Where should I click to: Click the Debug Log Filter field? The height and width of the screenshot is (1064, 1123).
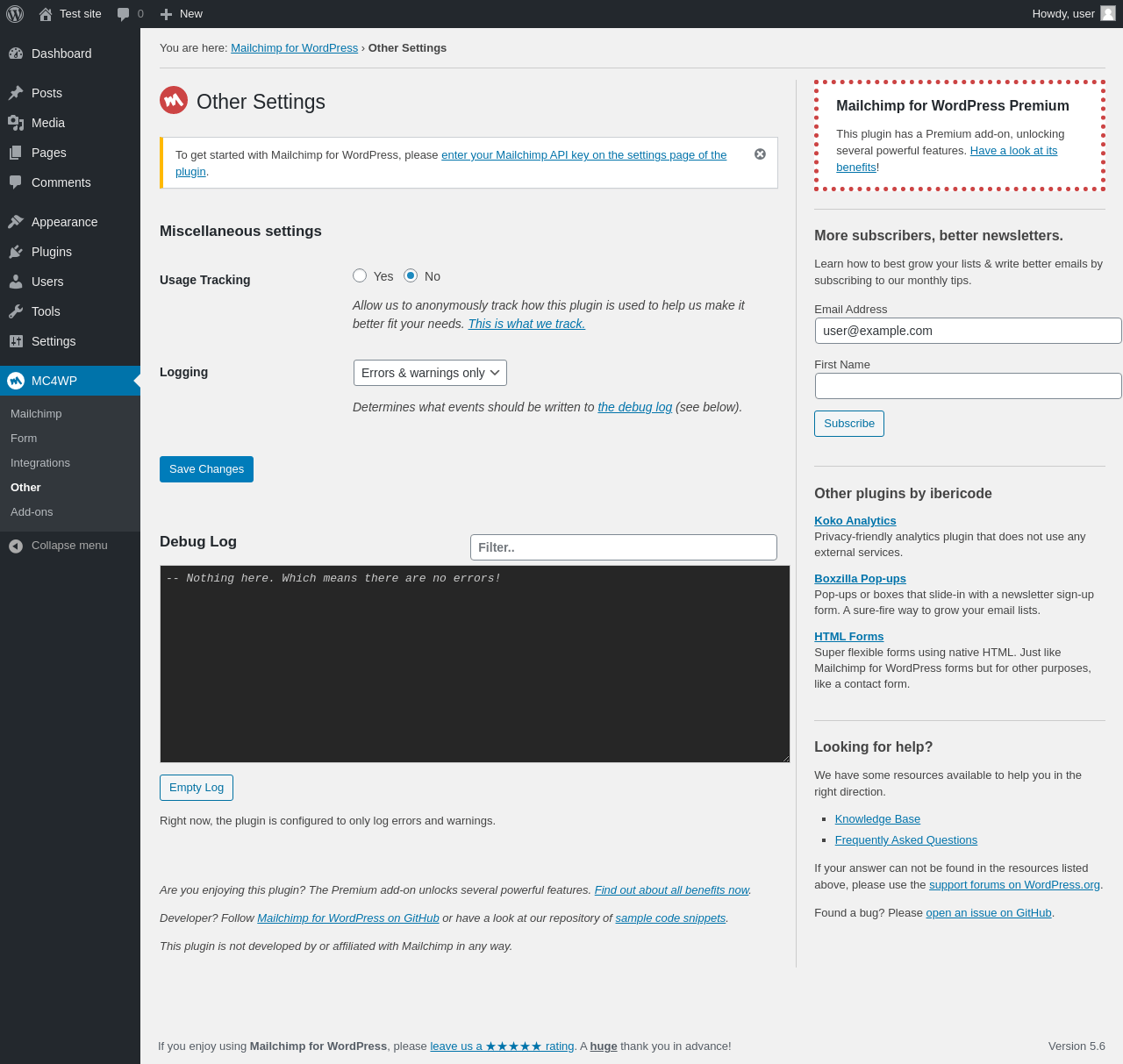(x=624, y=547)
